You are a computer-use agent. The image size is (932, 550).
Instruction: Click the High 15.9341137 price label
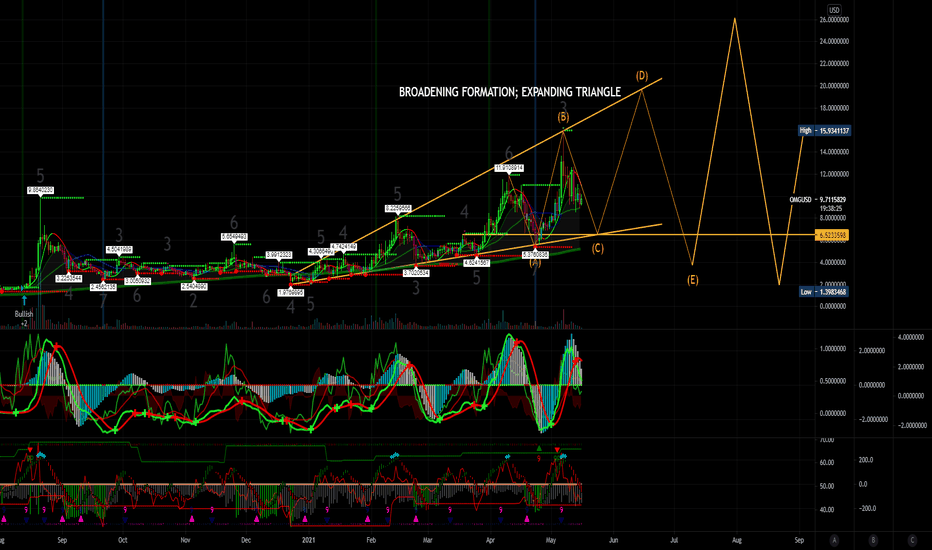point(824,130)
